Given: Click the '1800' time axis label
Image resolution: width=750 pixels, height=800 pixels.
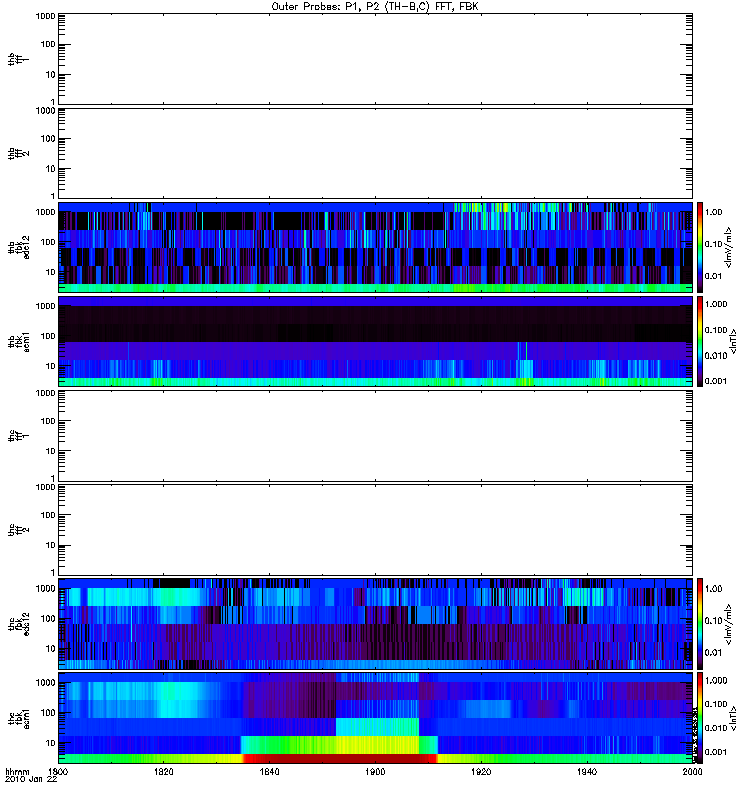Looking at the screenshot, I should [58, 772].
